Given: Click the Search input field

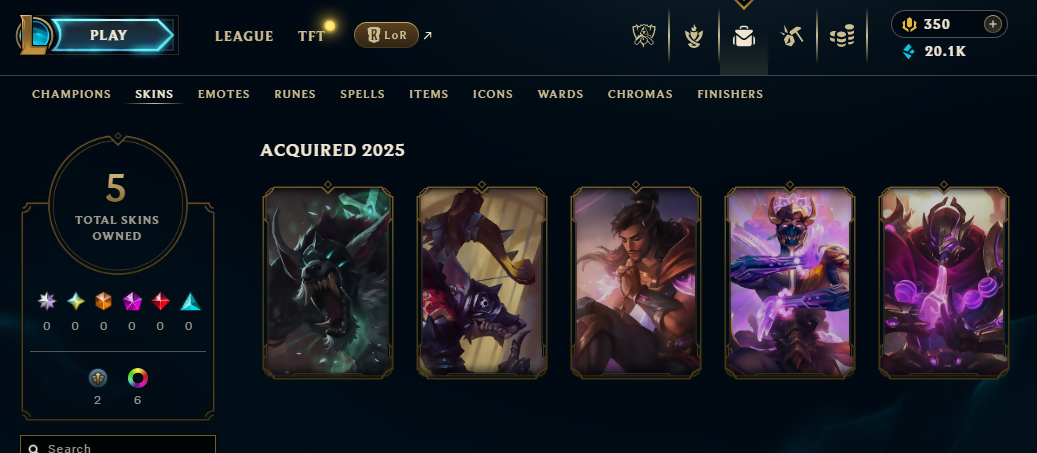Looking at the screenshot, I should tap(118, 444).
